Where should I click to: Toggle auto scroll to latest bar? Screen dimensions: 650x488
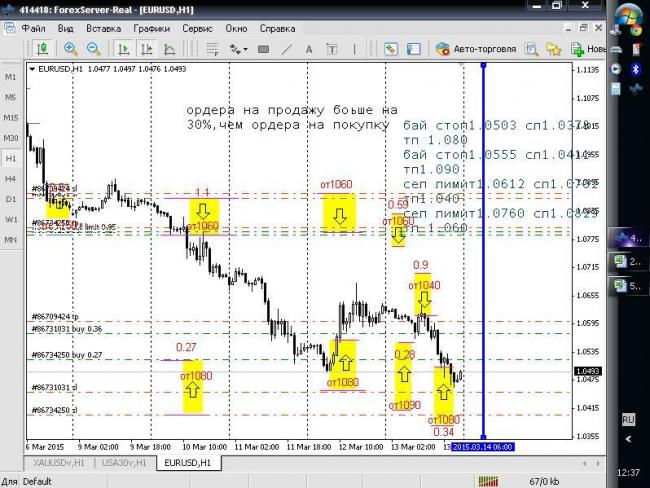point(123,49)
